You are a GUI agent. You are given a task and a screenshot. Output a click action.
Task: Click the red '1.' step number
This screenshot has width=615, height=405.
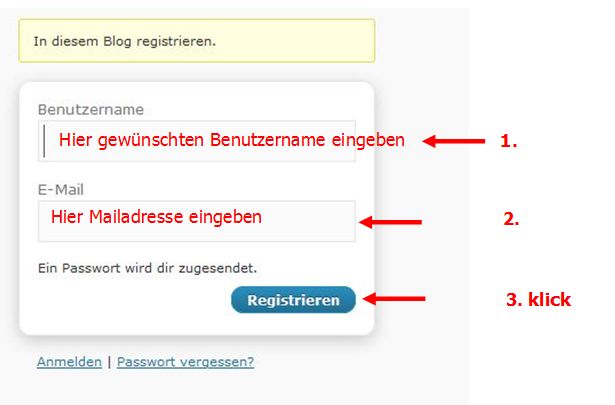click(509, 142)
